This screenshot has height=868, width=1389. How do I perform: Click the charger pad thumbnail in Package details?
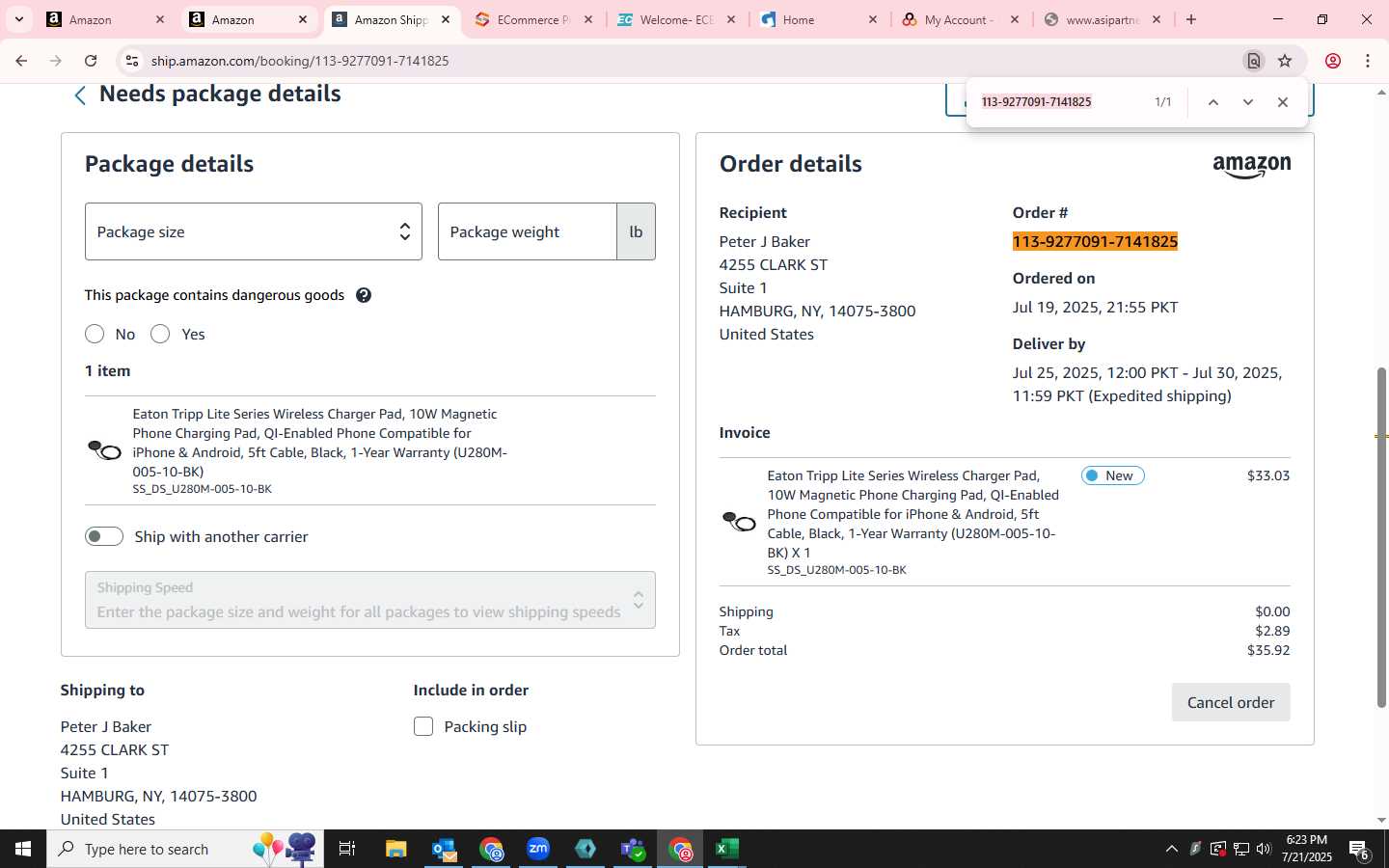click(104, 449)
